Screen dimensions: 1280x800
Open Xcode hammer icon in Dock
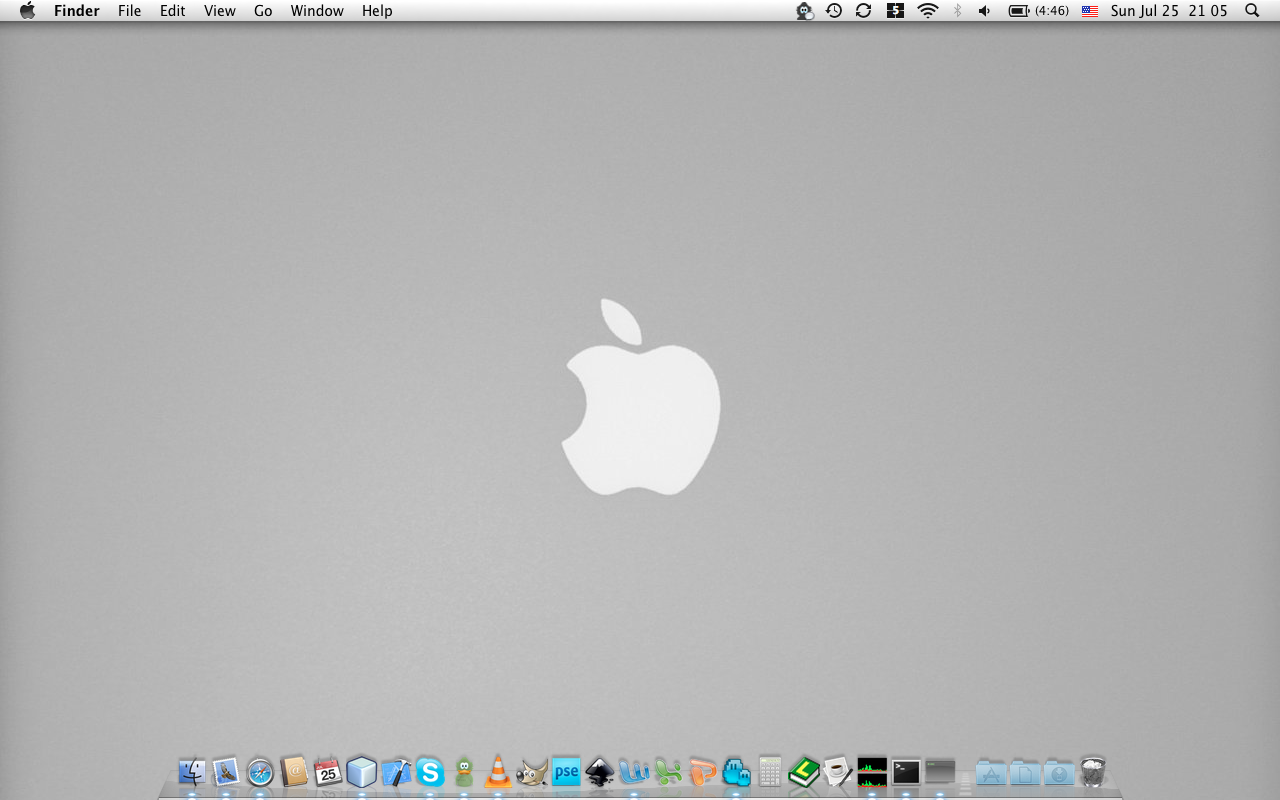[396, 772]
